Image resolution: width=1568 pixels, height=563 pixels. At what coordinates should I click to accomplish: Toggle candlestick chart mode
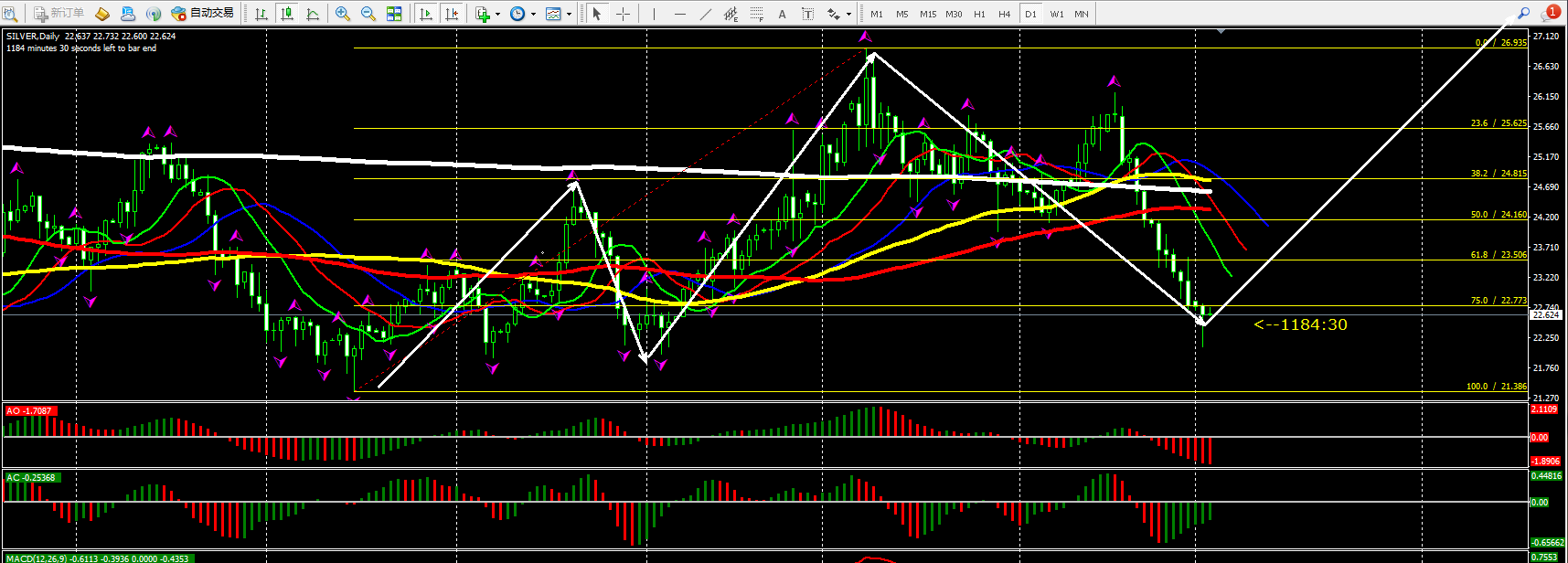coord(287,14)
